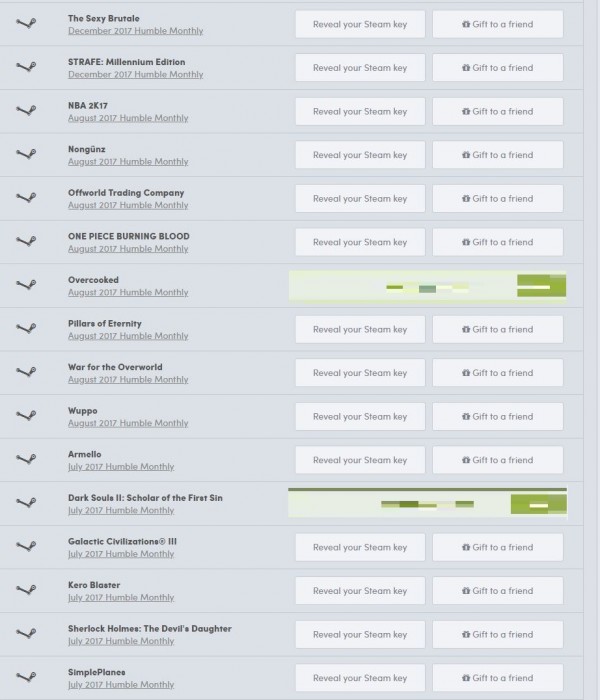
Task: Click the Steam icon next to NBA 2K17
Action: (x=26, y=110)
